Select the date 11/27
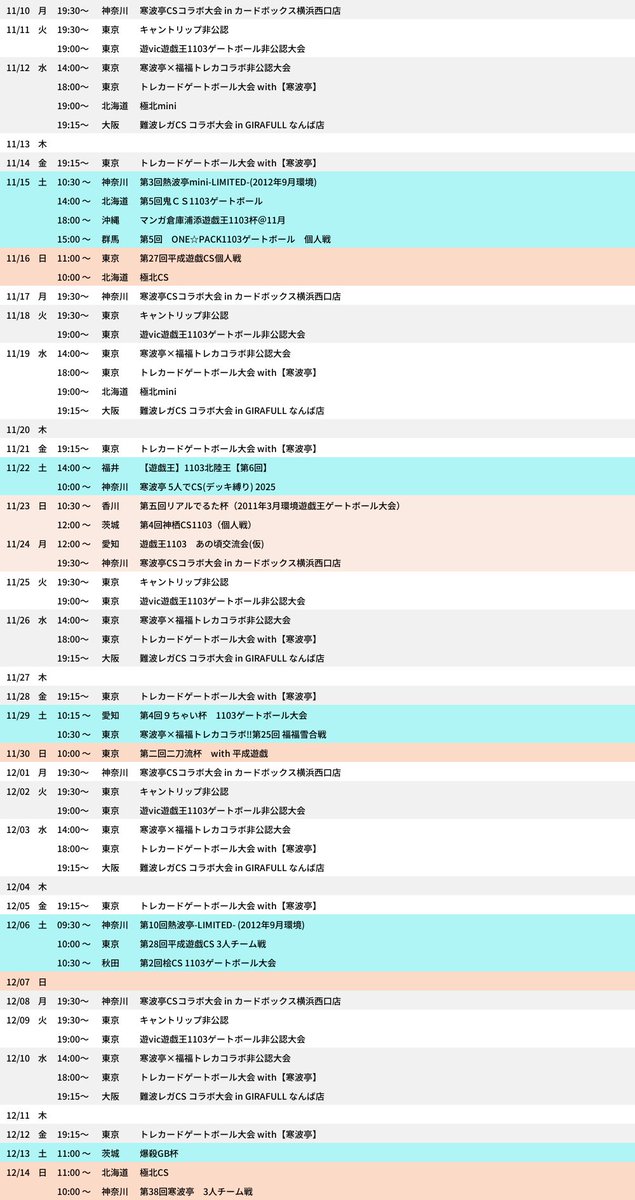The image size is (635, 1200). pyautogui.click(x=18, y=677)
